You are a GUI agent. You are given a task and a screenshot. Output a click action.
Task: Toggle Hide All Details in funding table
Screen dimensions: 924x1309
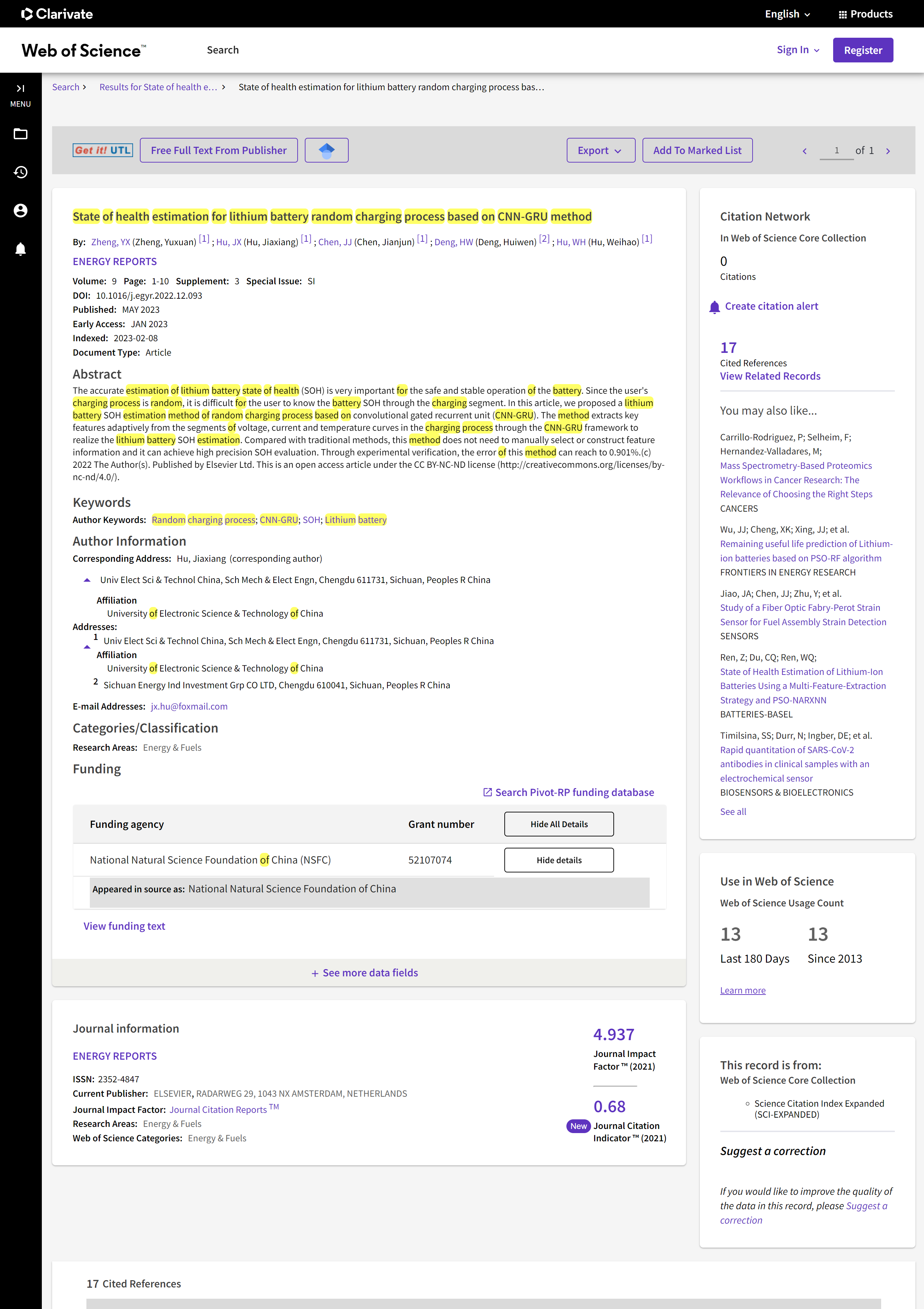[559, 824]
